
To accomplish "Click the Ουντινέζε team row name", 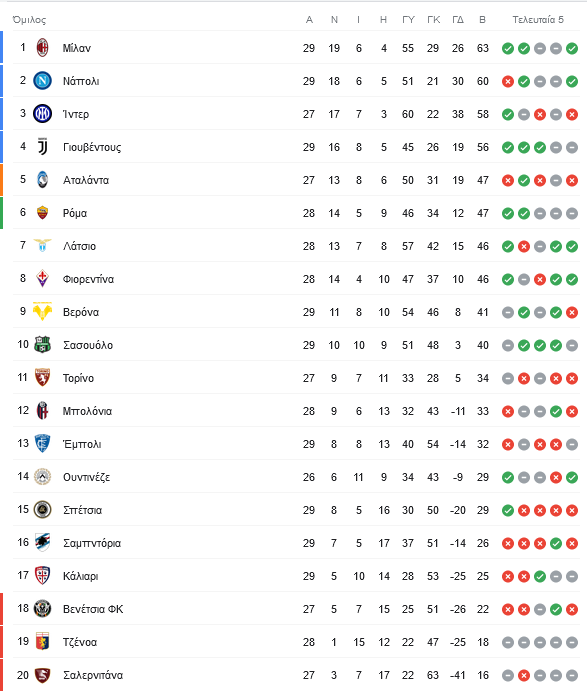I will (x=86, y=477).
